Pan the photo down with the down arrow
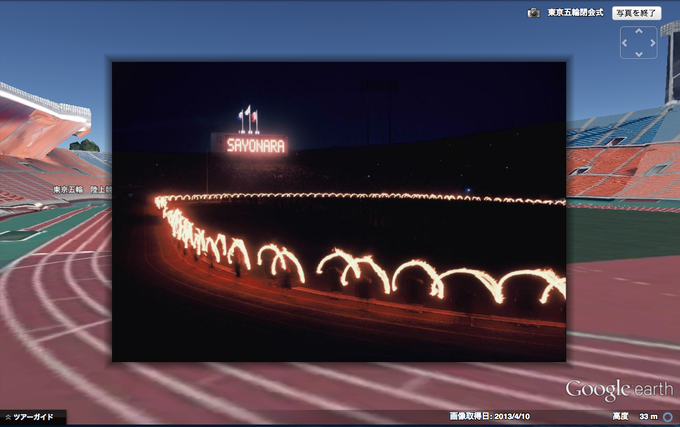This screenshot has height=427, width=680. [x=639, y=54]
